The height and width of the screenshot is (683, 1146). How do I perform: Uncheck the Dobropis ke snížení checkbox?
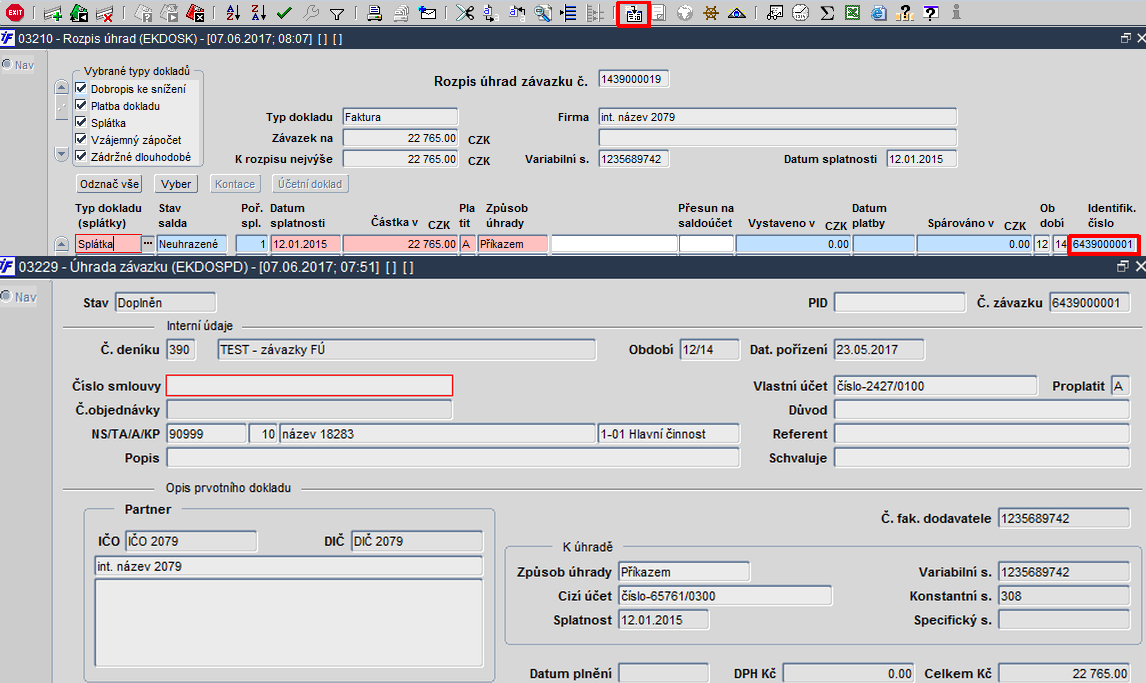(x=81, y=88)
